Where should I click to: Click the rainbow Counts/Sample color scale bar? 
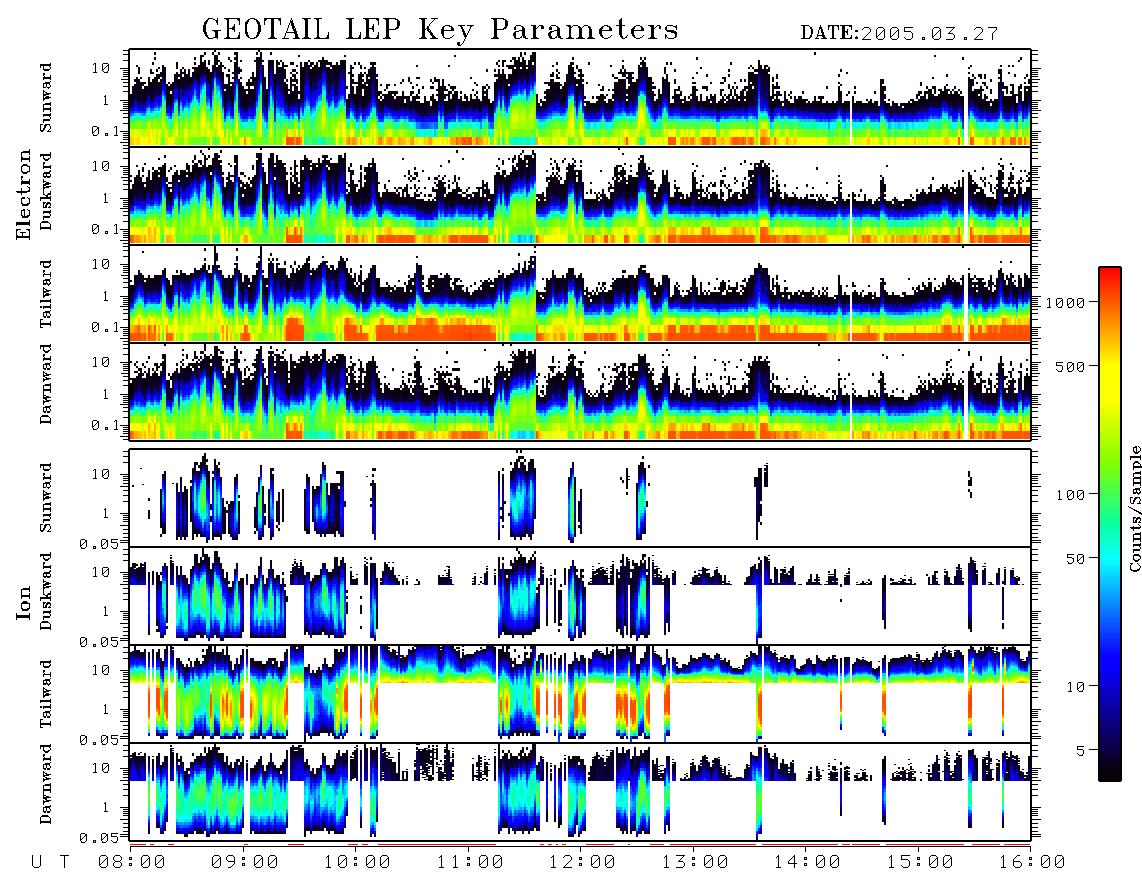1109,524
